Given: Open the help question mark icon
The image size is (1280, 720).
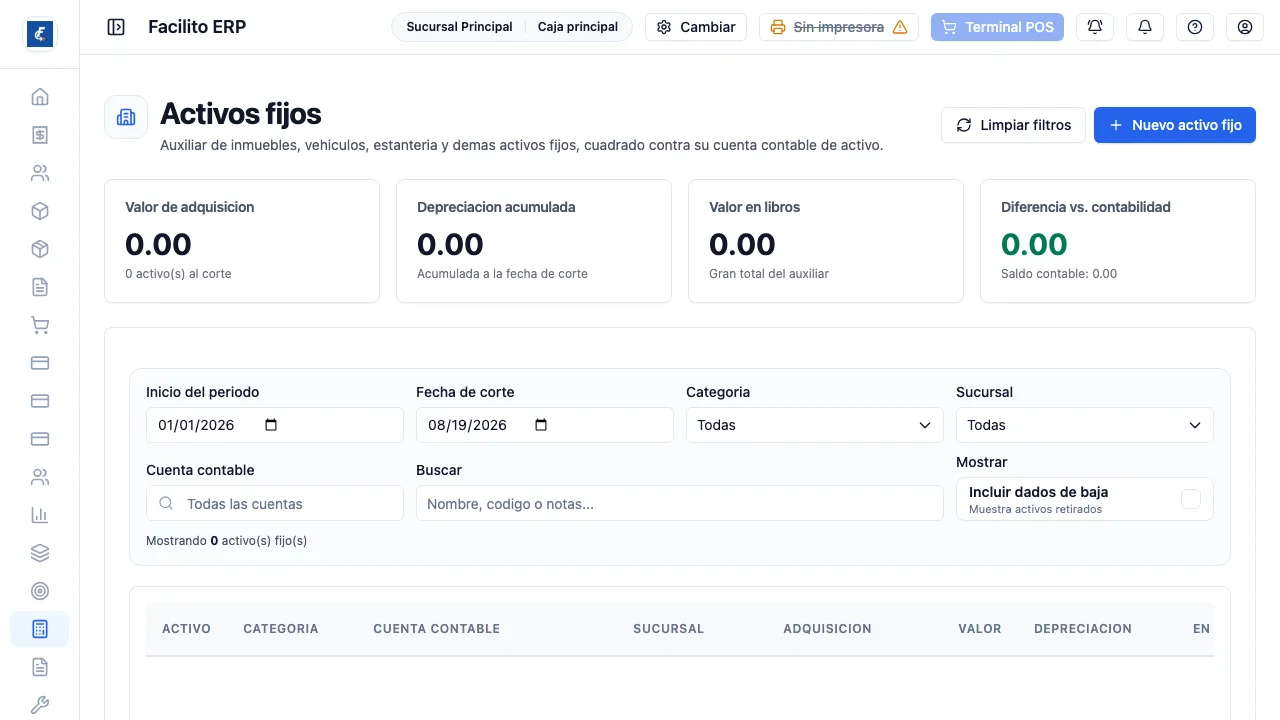Looking at the screenshot, I should point(1195,27).
